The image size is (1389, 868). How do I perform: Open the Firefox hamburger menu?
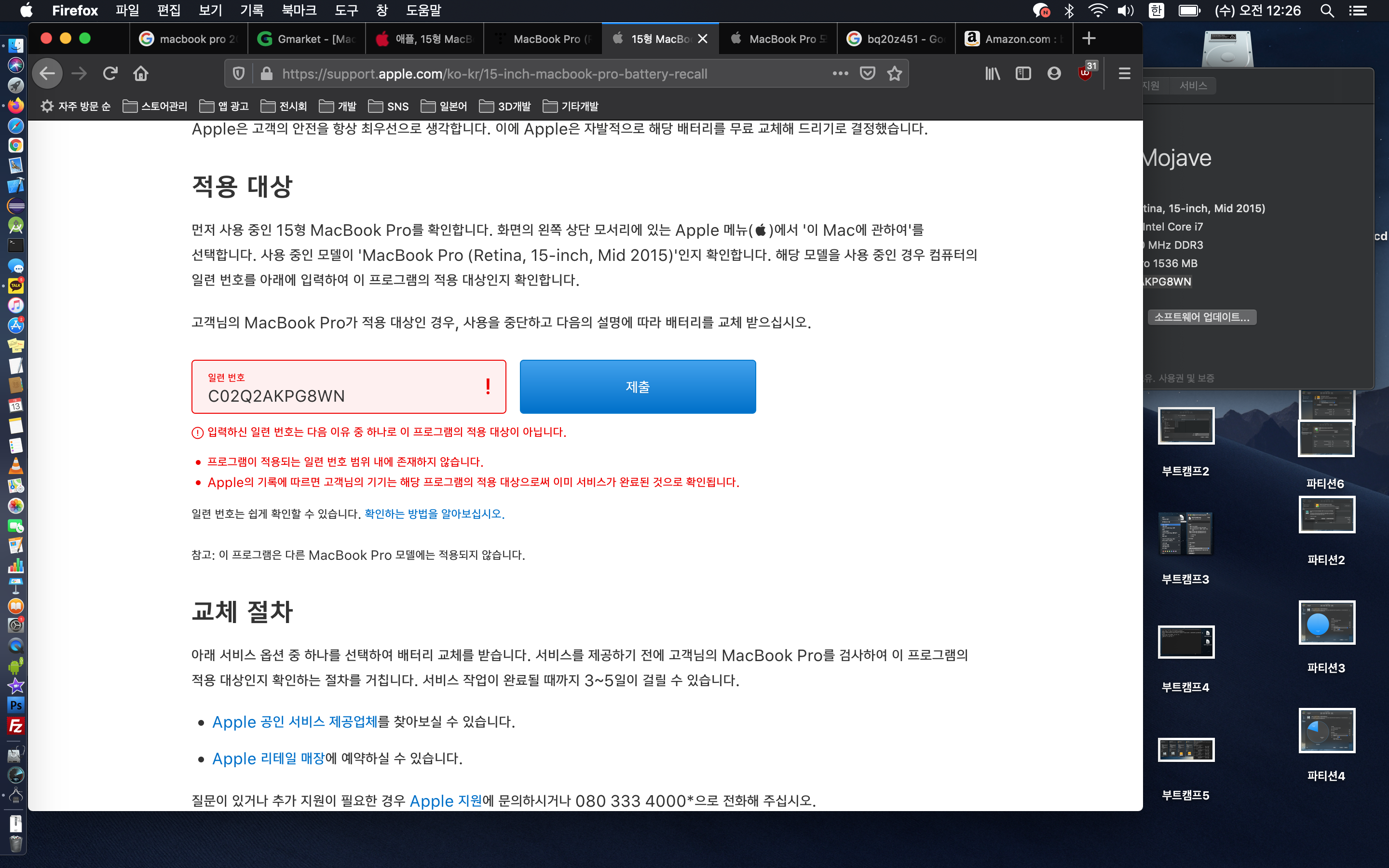pos(1124,73)
